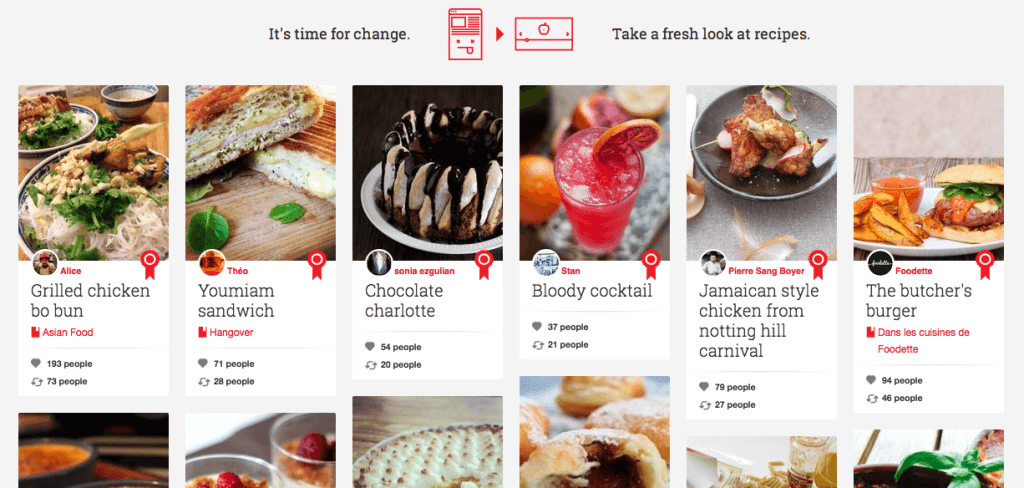Viewport: 1024px width, 488px height.
Task: Click the repost icon on Youmiam sandwich card
Action: tap(203, 382)
